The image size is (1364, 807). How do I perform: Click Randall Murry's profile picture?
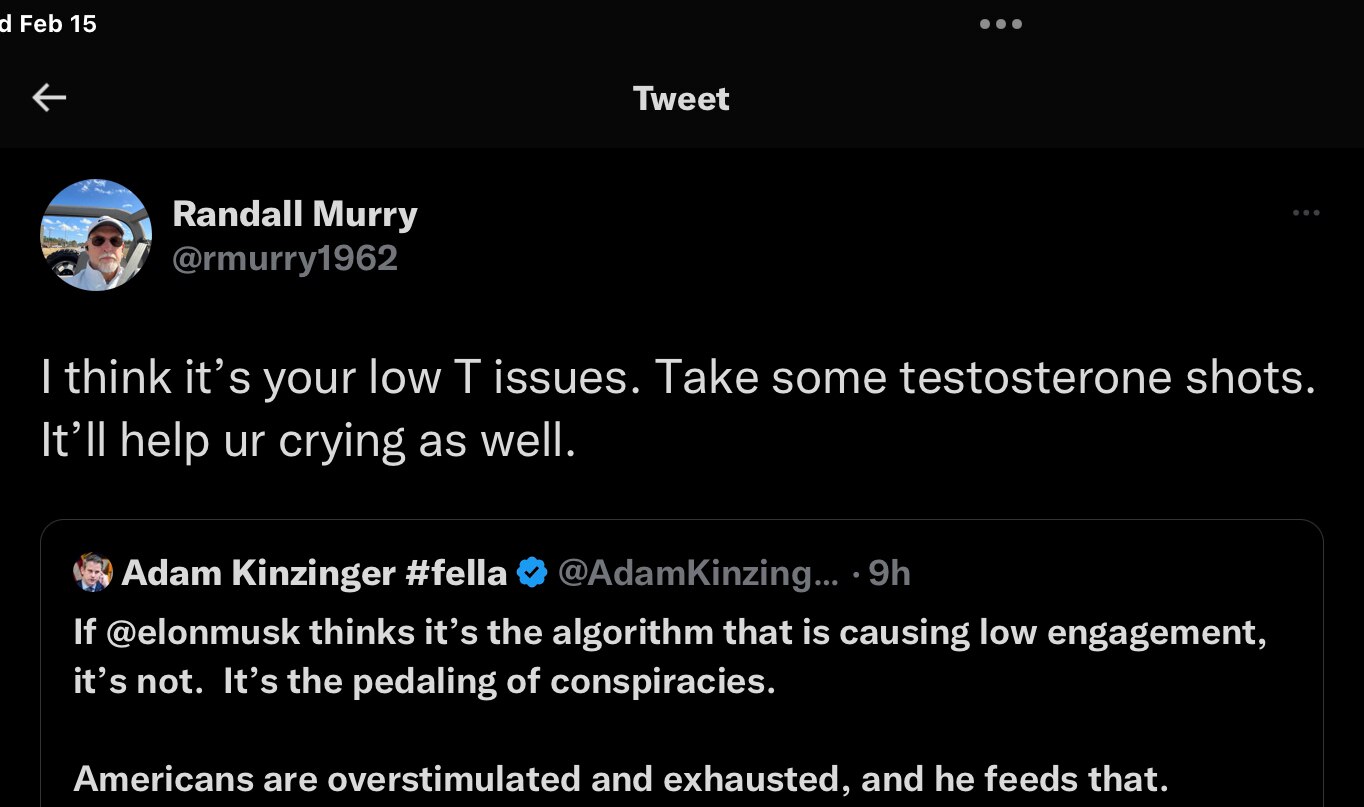click(95, 235)
